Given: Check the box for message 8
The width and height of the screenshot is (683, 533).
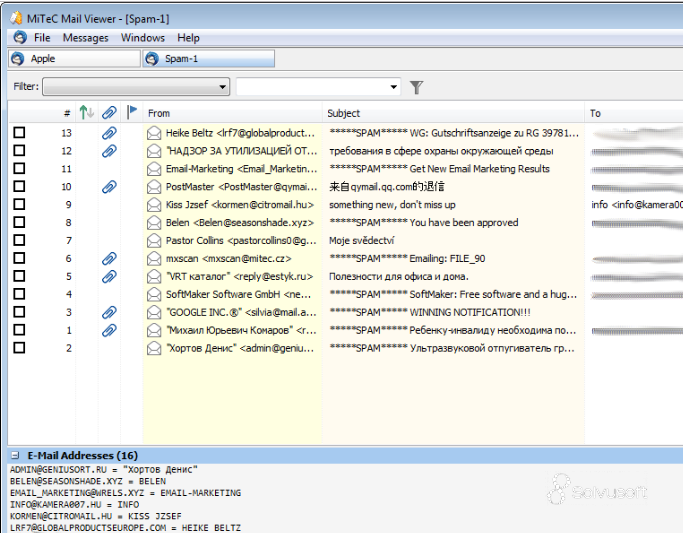Looking at the screenshot, I should pyautogui.click(x=19, y=222).
